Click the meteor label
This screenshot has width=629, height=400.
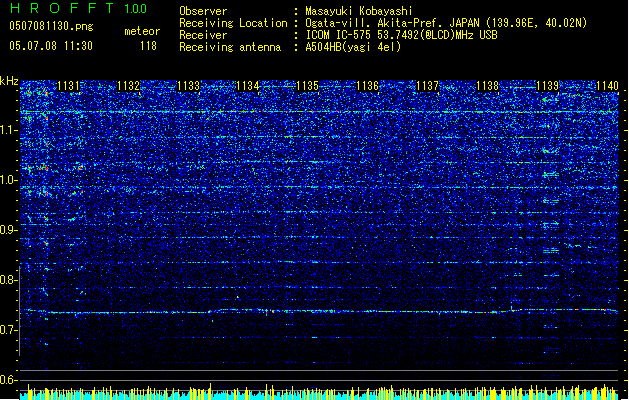142,31
